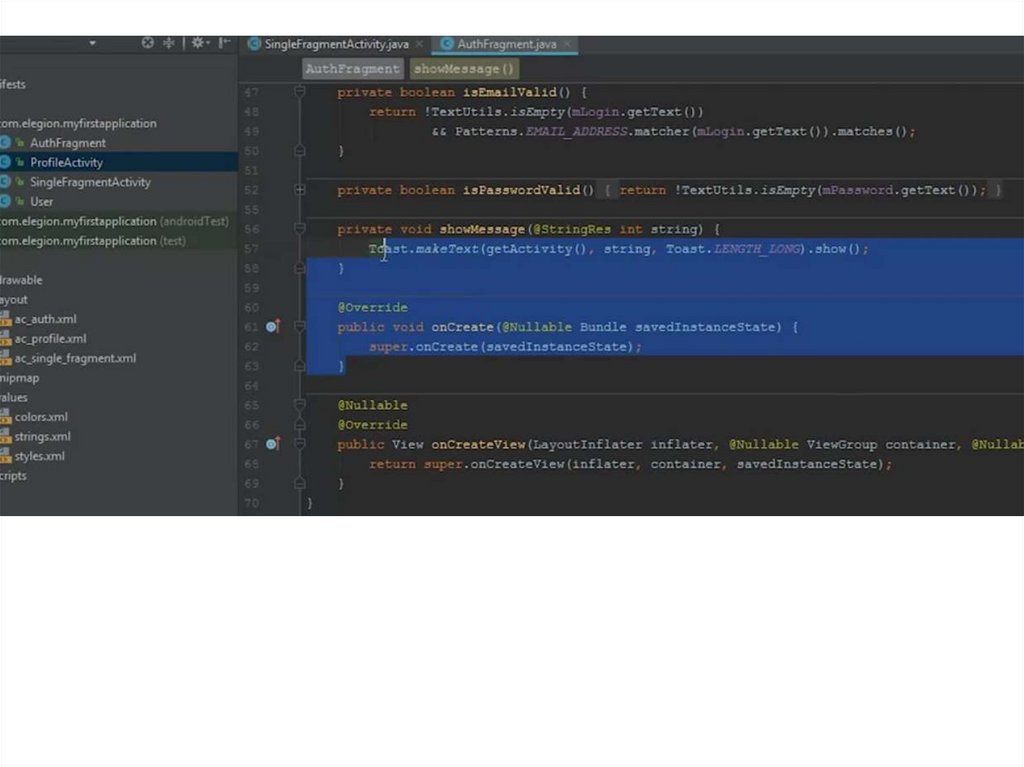Collapse the onCreate method fold on line 61
Viewport: 1024px width, 767px height.
tap(300, 327)
